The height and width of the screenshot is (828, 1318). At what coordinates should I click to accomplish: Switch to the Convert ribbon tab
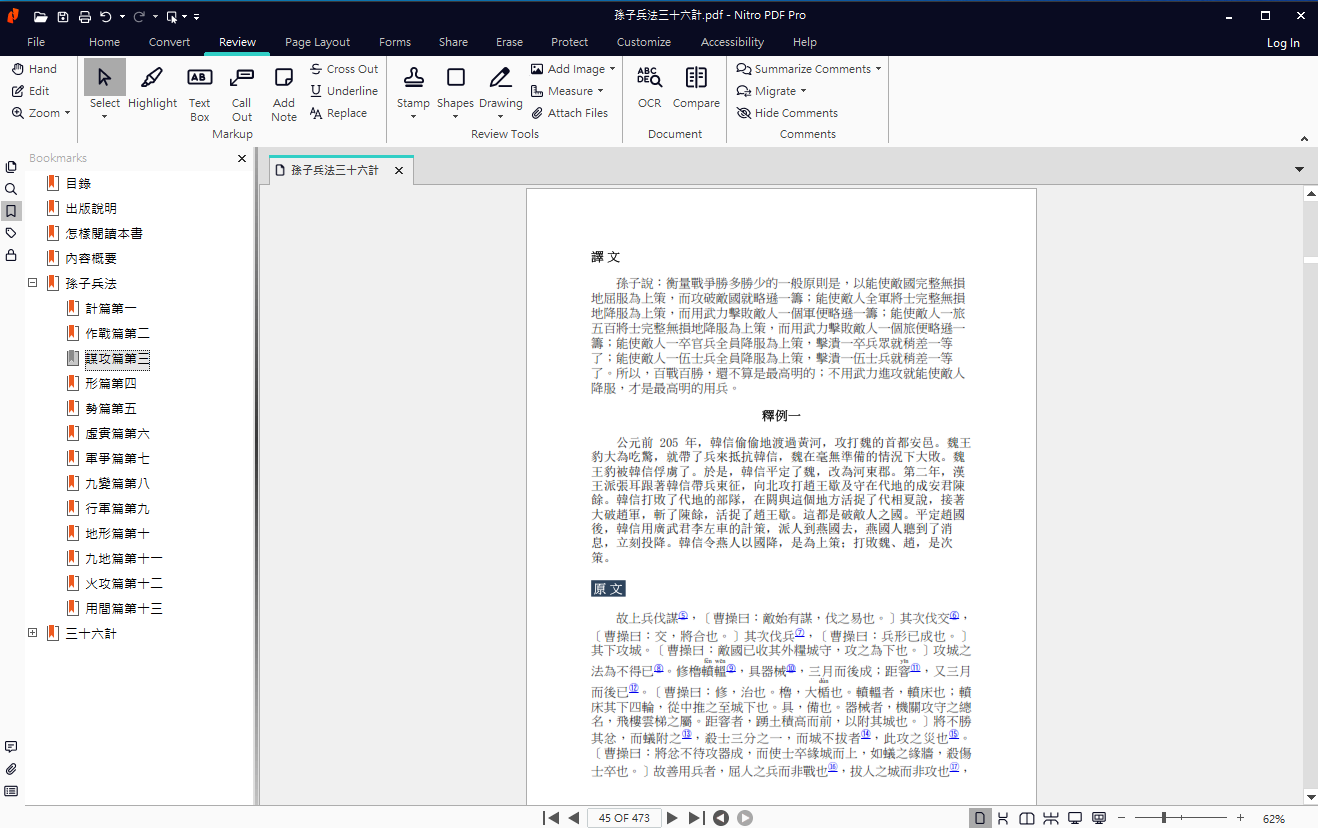(x=169, y=42)
